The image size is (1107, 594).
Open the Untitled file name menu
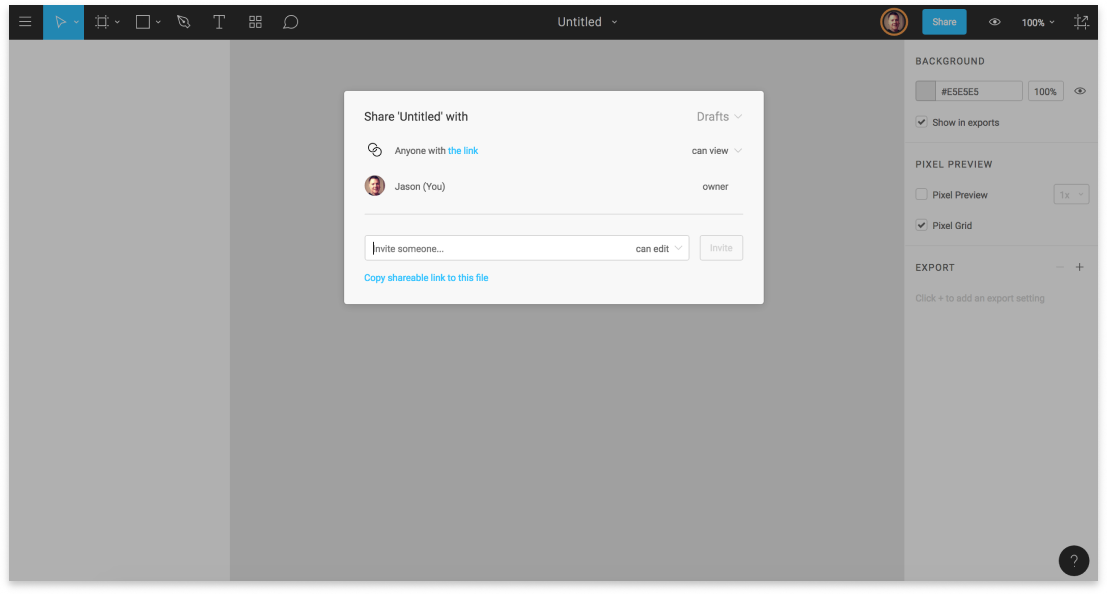click(x=587, y=22)
